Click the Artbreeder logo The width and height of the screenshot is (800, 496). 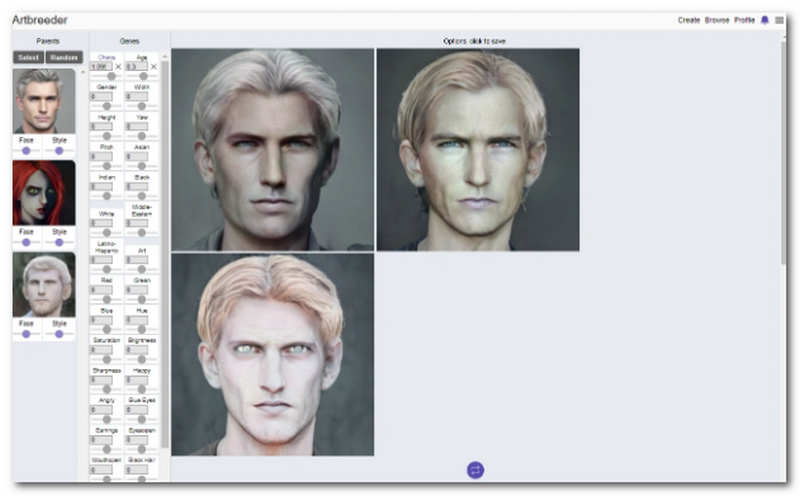pyautogui.click(x=40, y=20)
